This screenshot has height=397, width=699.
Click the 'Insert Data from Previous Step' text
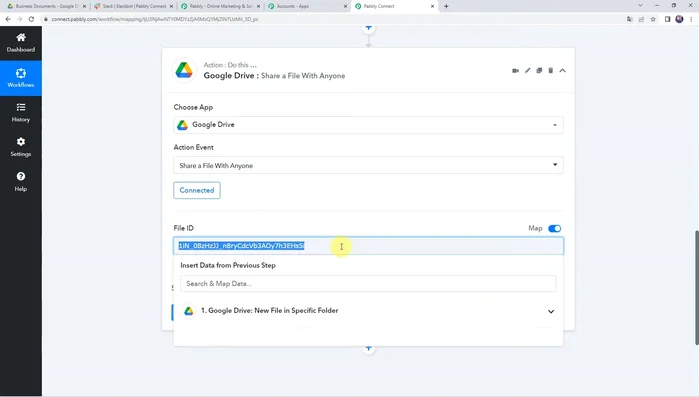click(228, 265)
